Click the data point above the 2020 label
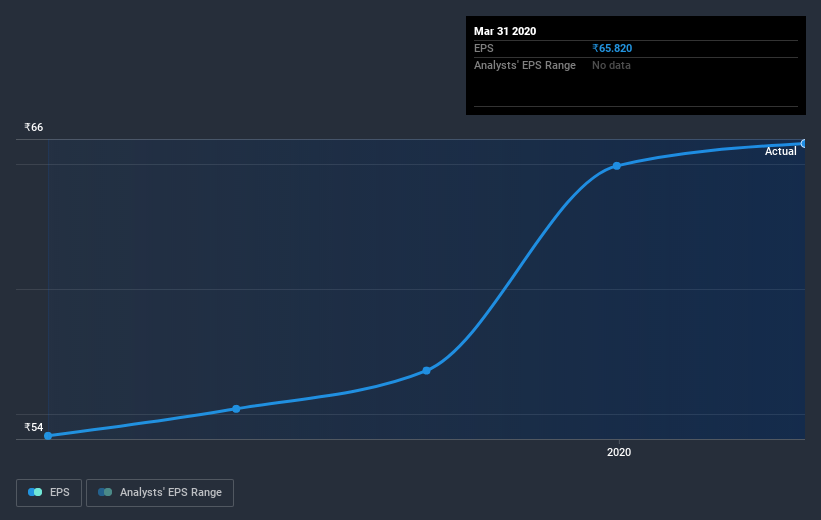The width and height of the screenshot is (821, 520). (x=617, y=166)
